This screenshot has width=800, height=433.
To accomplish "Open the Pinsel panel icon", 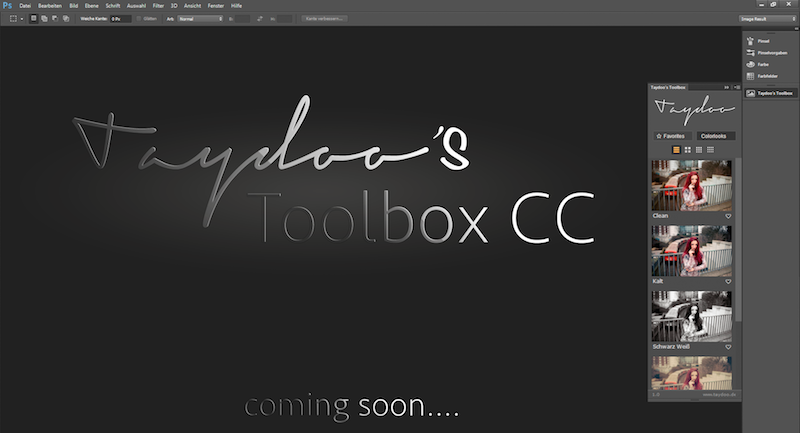I will 751,41.
